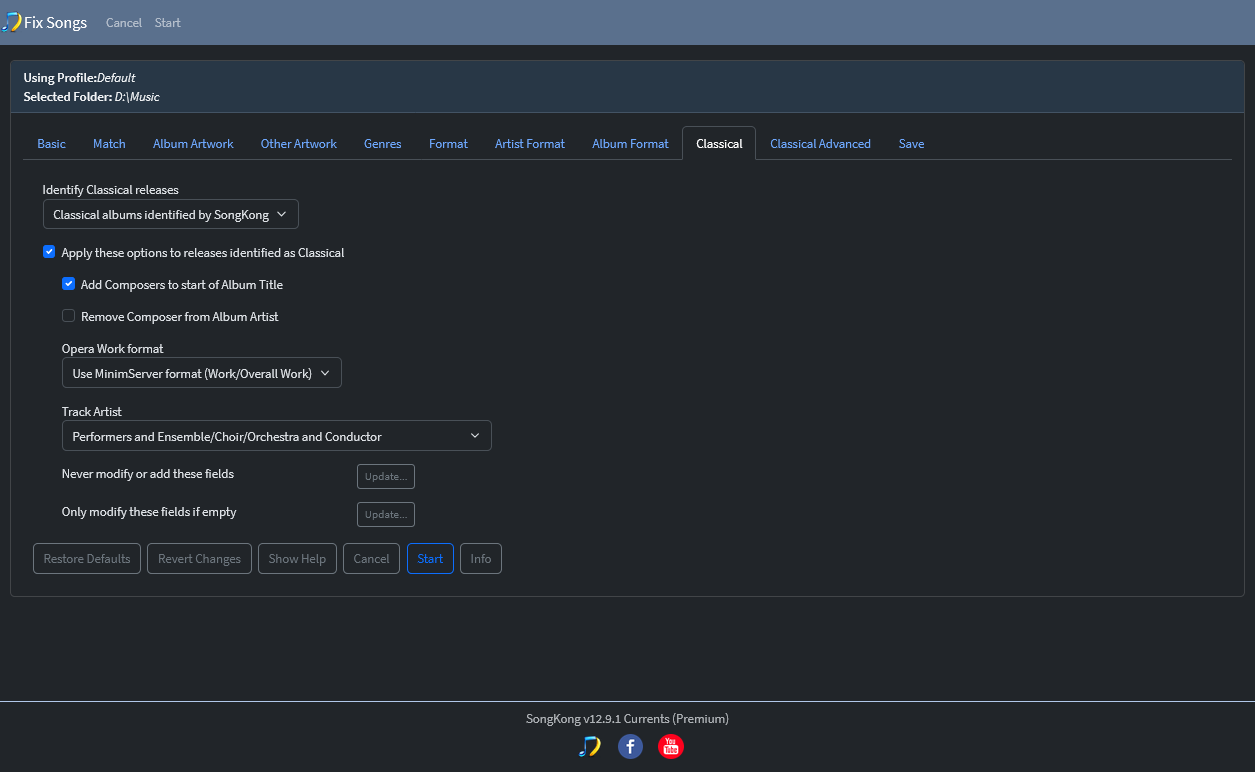Click Update for Never modify or add fields
This screenshot has height=772, width=1255.
click(x=386, y=476)
